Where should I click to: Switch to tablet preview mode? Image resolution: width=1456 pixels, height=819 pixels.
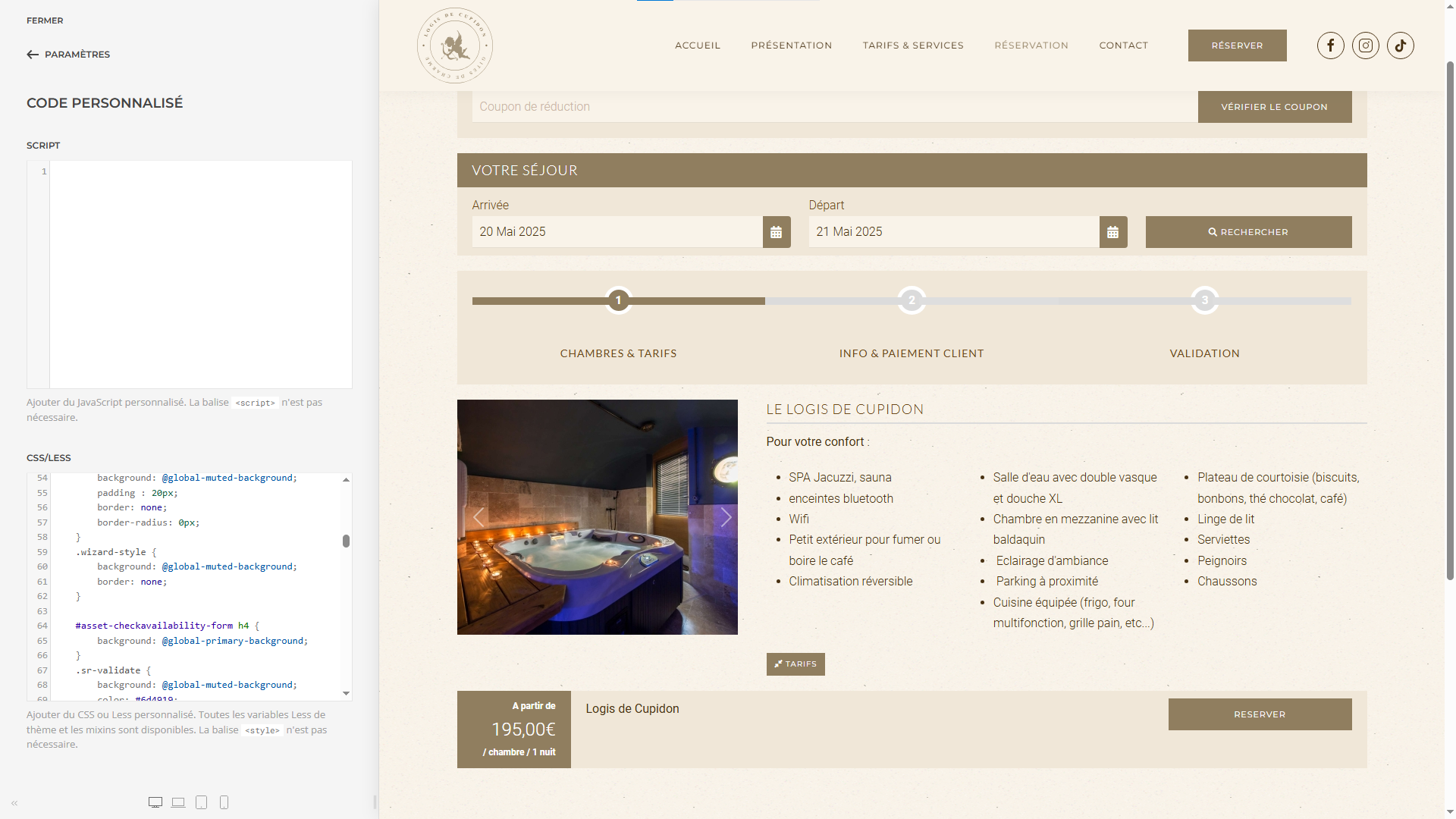click(x=201, y=802)
